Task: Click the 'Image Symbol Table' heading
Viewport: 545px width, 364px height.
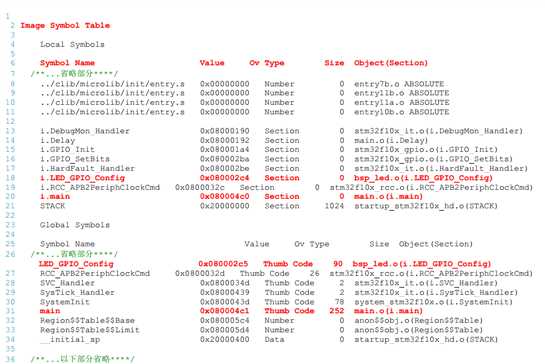Action: pos(65,25)
